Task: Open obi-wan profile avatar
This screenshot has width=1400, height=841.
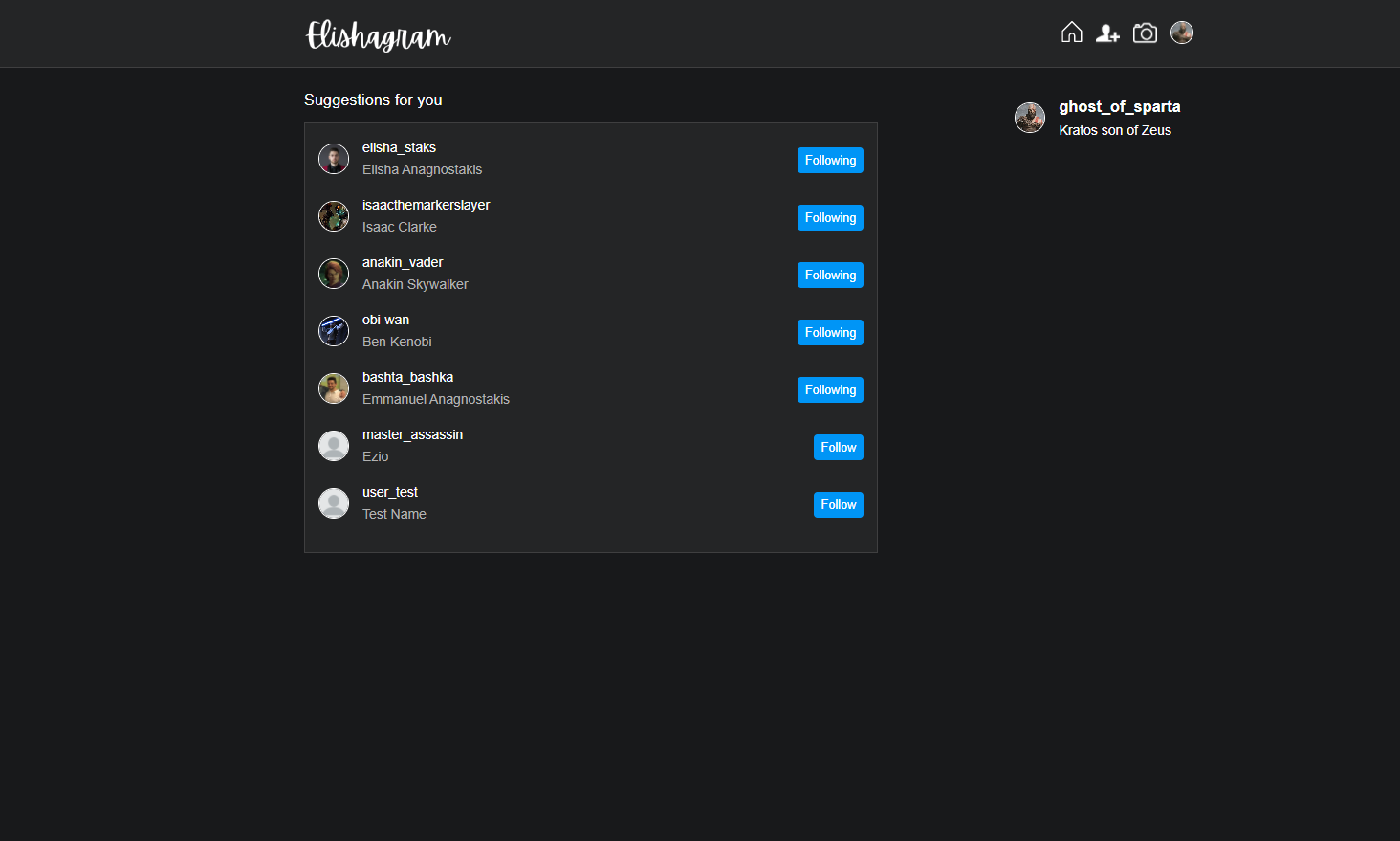Action: [334, 331]
